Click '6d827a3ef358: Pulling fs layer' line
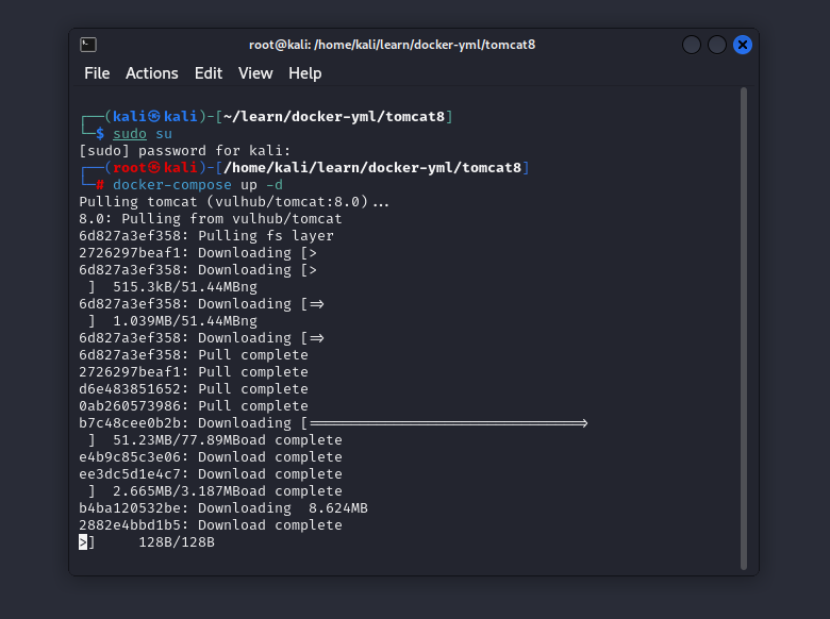 pyautogui.click(x=206, y=236)
